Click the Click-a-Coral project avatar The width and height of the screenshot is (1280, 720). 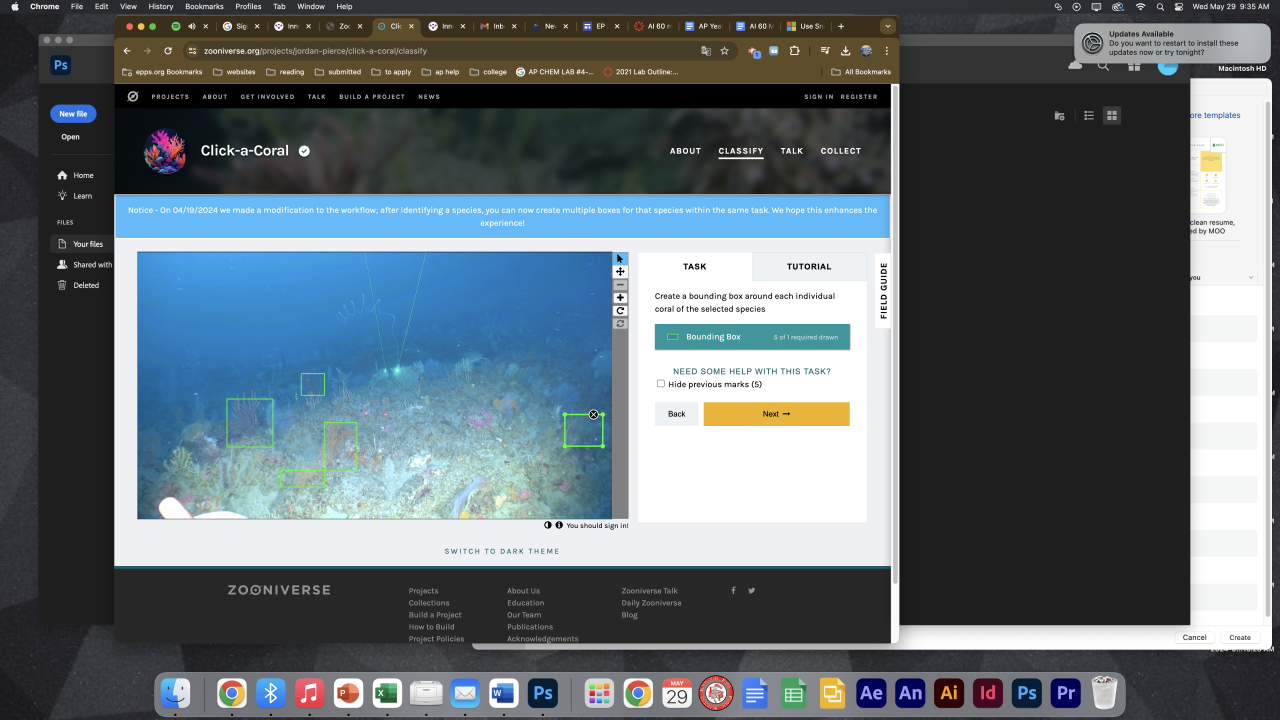(x=165, y=151)
